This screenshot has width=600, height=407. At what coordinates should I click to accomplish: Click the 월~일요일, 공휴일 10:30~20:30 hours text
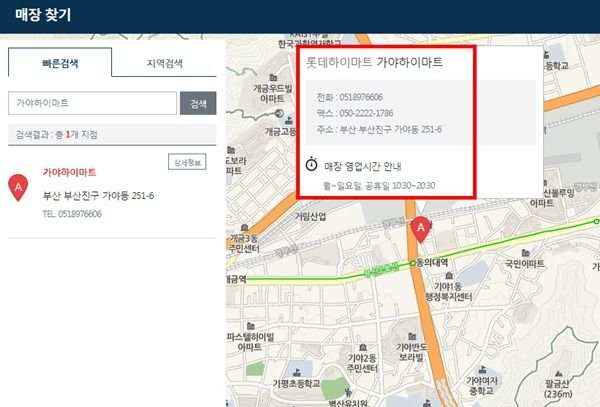coord(379,186)
